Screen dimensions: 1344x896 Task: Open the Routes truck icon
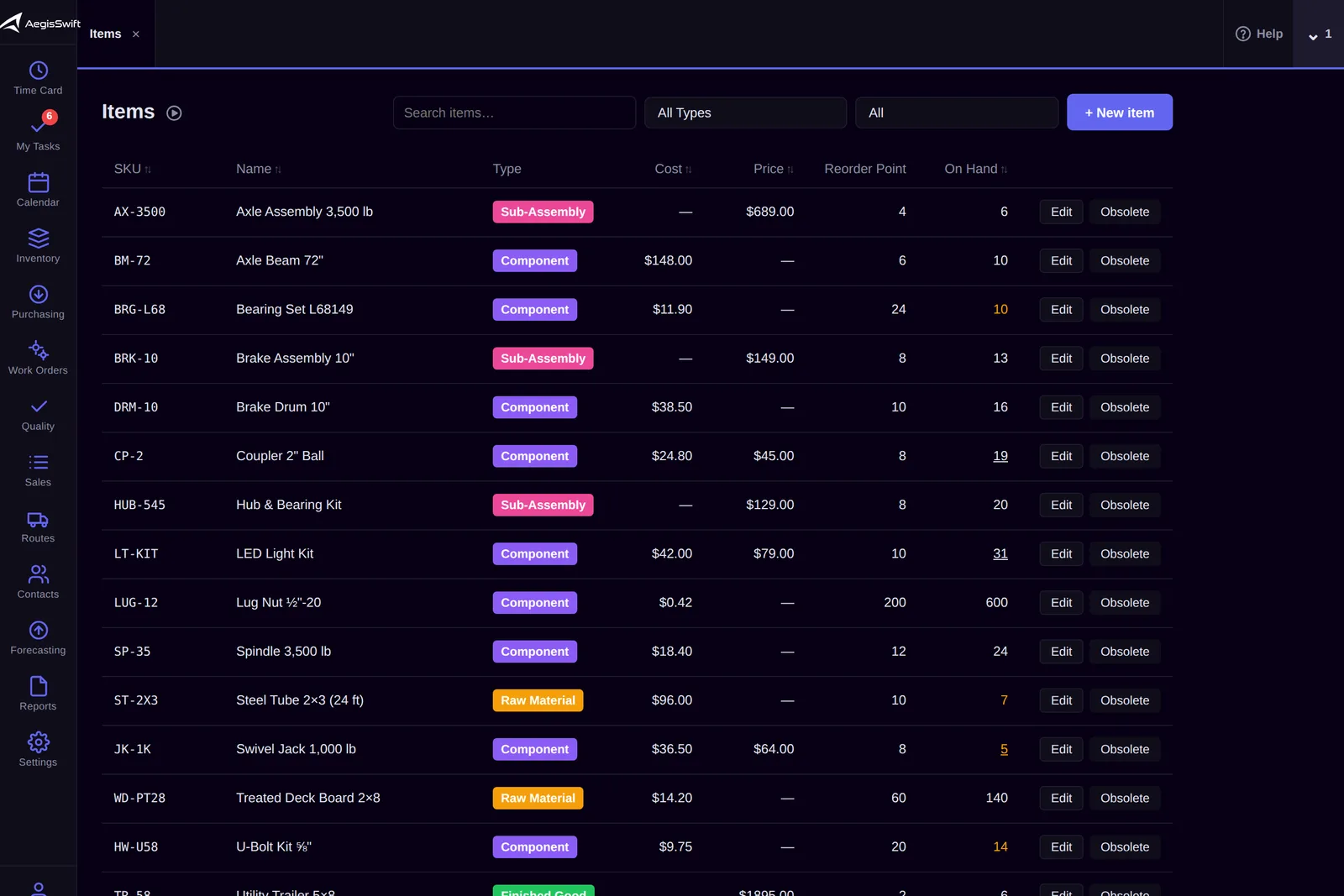(x=38, y=519)
